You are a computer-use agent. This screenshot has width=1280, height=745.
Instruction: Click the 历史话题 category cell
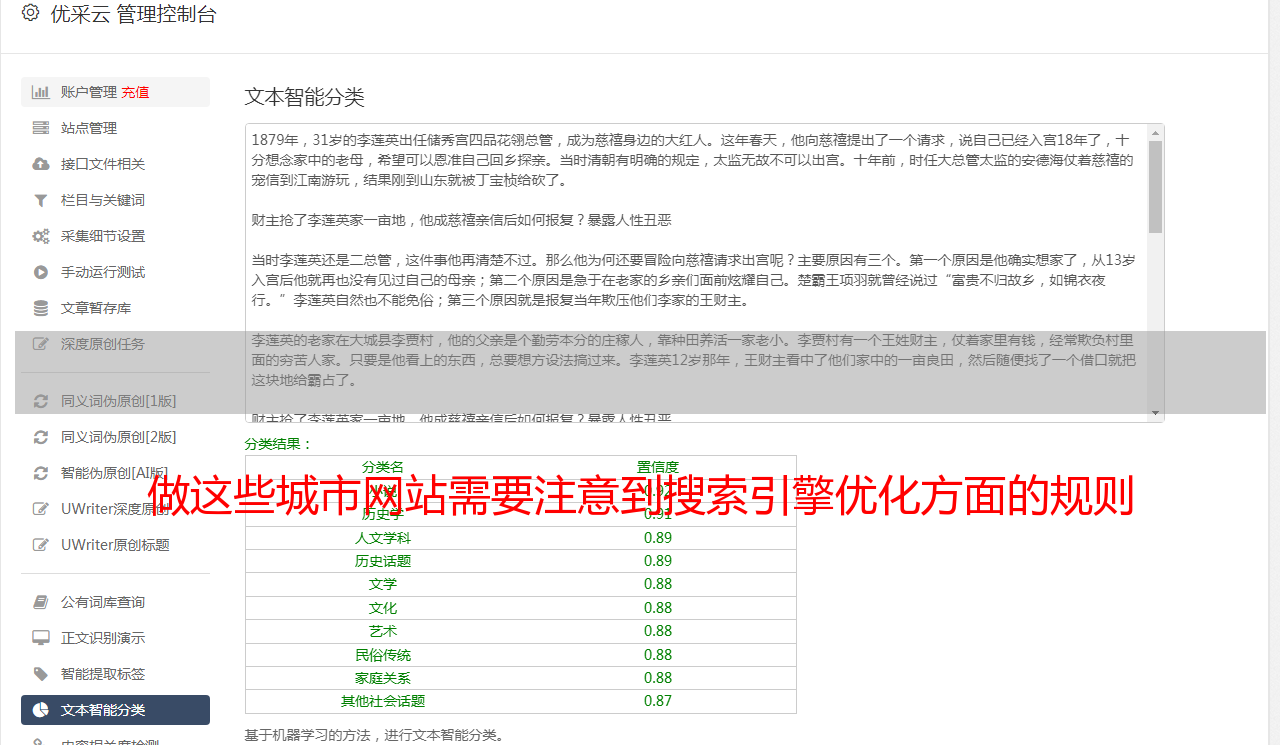click(x=383, y=561)
